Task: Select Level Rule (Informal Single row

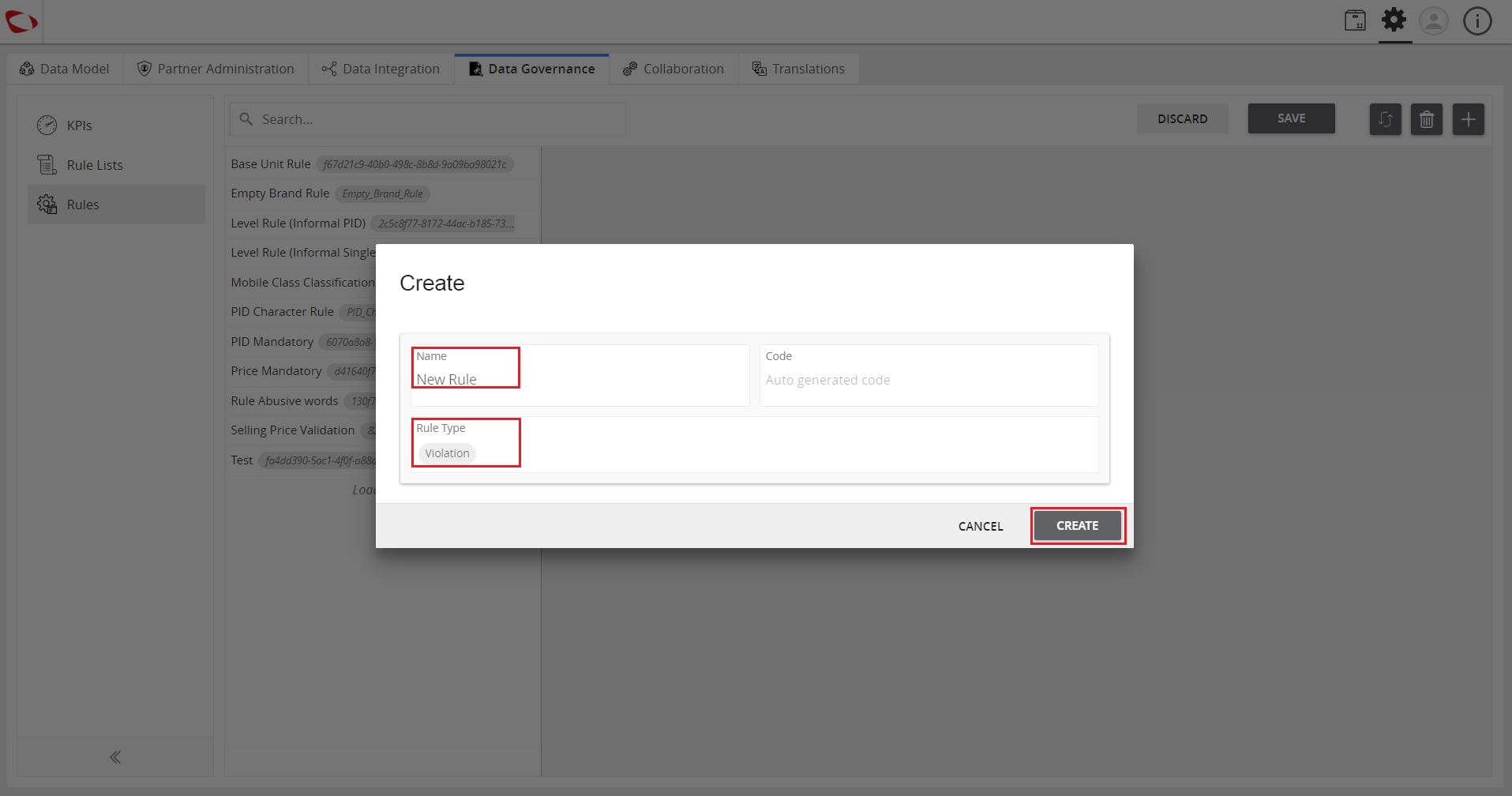Action: (x=301, y=253)
